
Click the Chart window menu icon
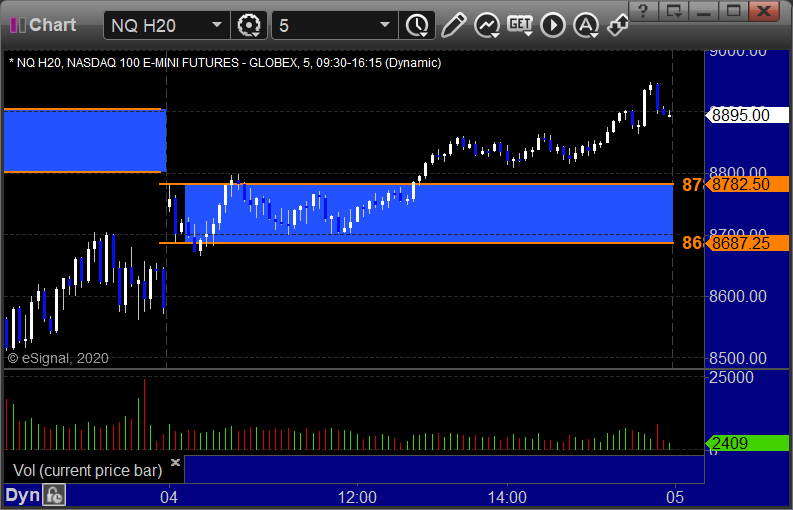tap(18, 25)
